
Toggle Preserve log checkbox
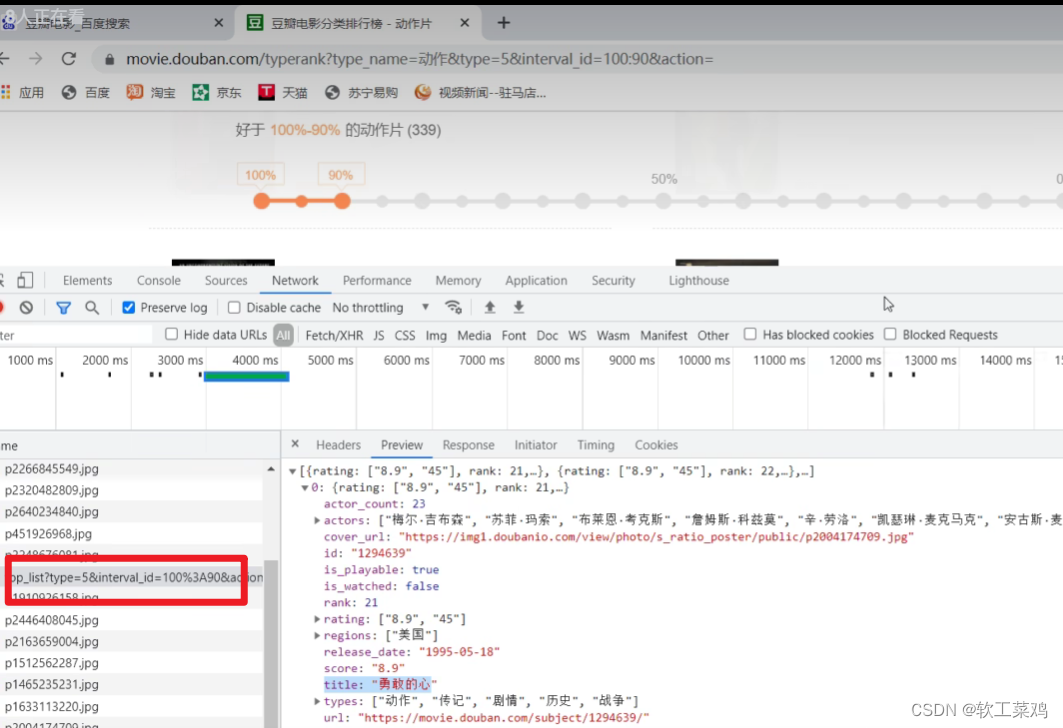[129, 308]
